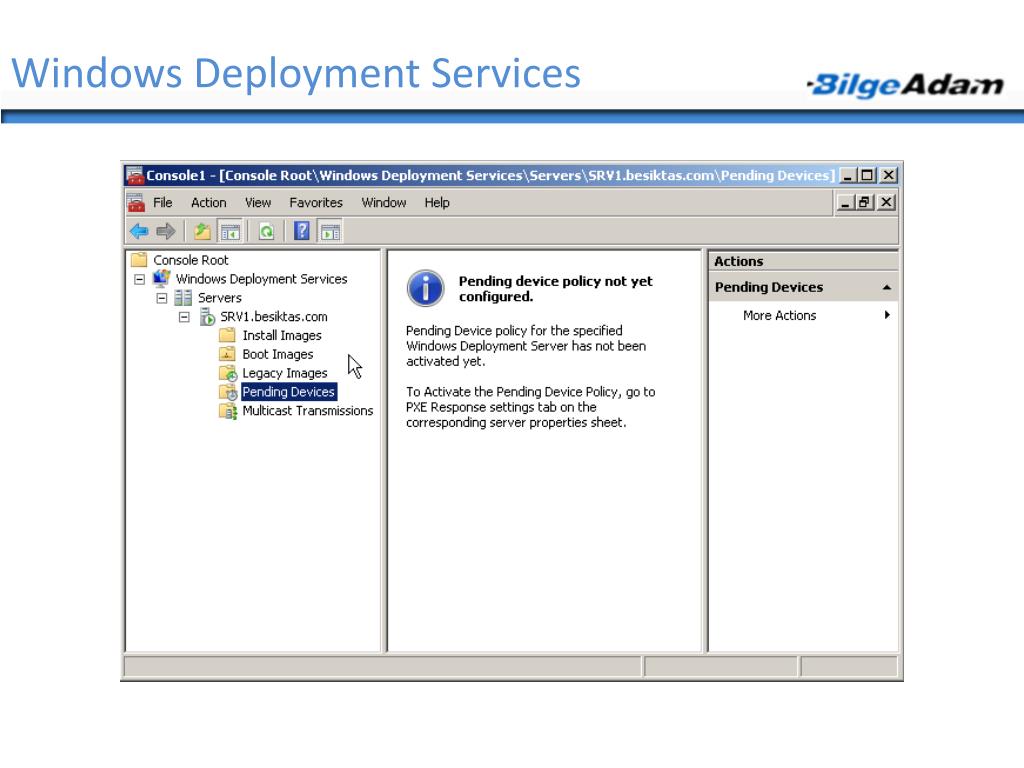Click the Console Root folder icon
Viewport: 1024px width, 768px height.
pos(138,259)
